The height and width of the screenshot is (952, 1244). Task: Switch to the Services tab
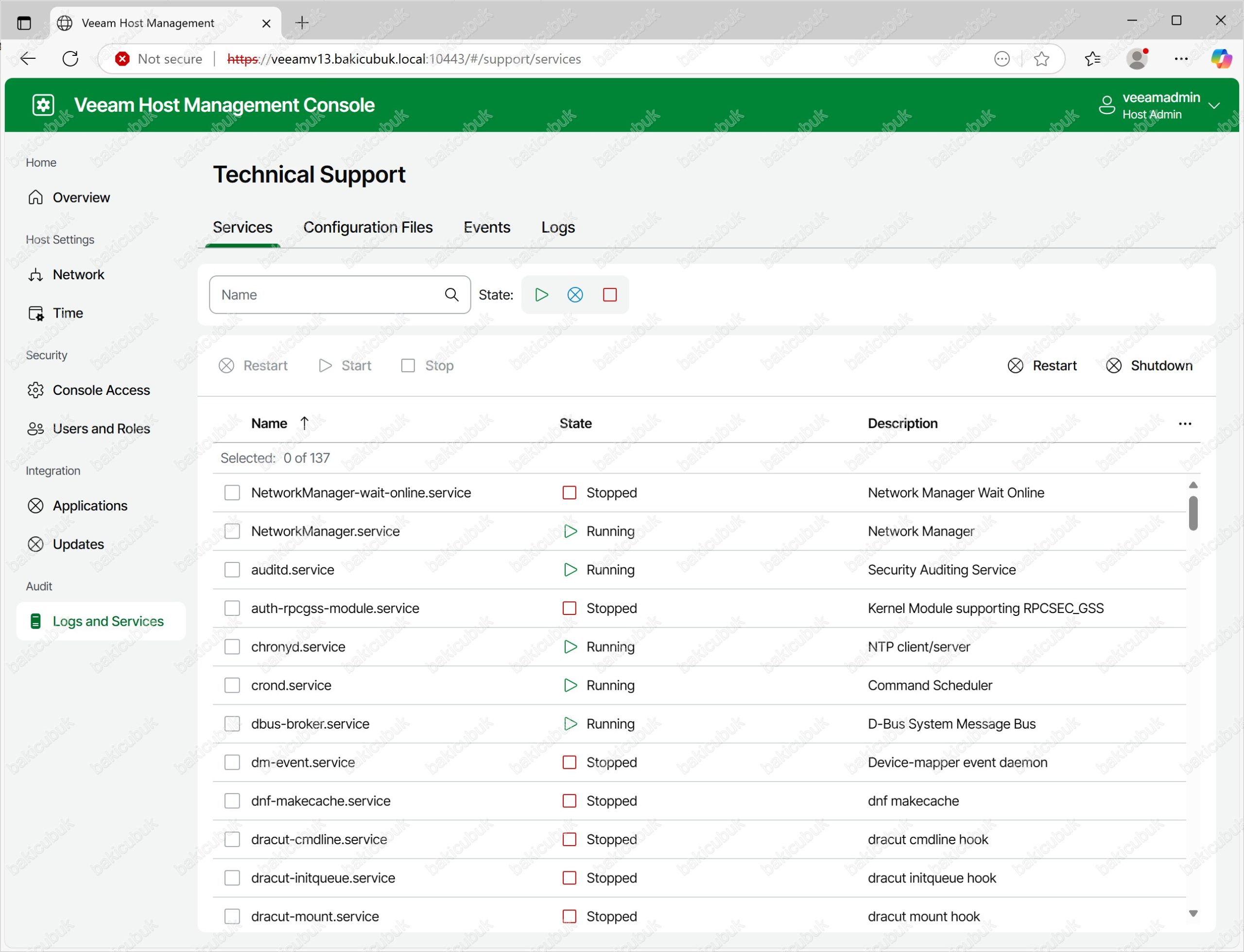click(x=242, y=227)
